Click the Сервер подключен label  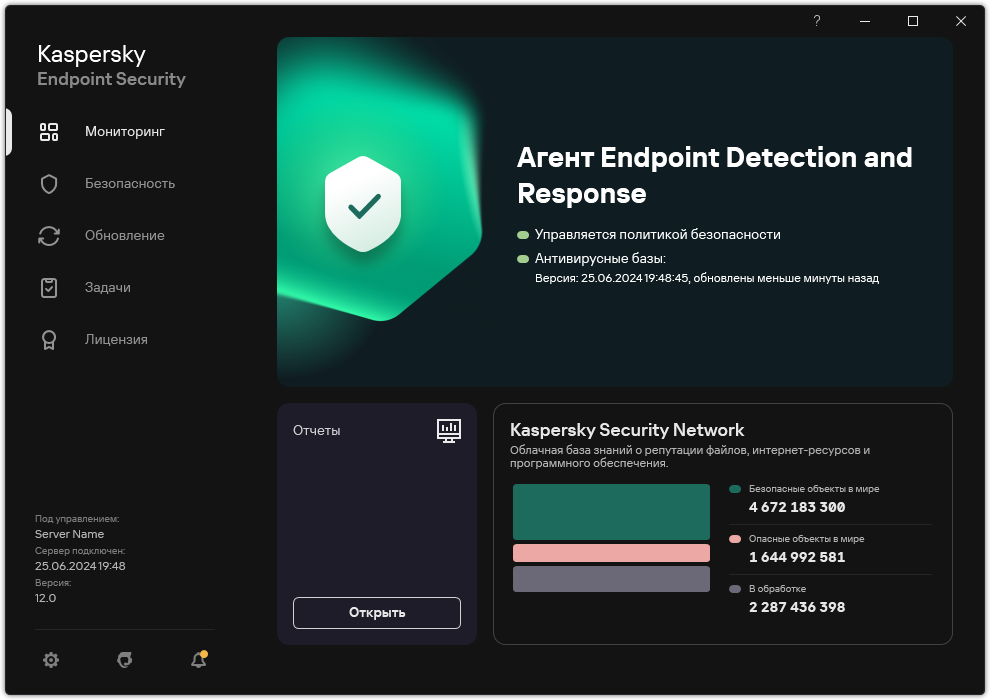tap(80, 550)
